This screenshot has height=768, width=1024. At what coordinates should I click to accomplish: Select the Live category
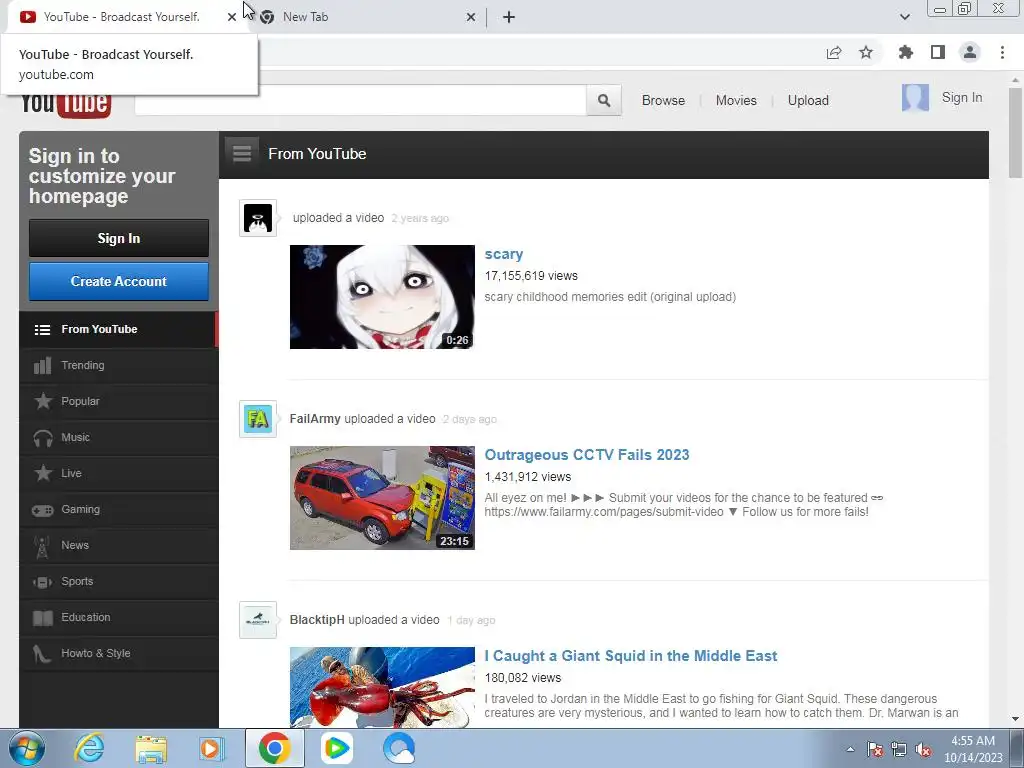(119, 473)
